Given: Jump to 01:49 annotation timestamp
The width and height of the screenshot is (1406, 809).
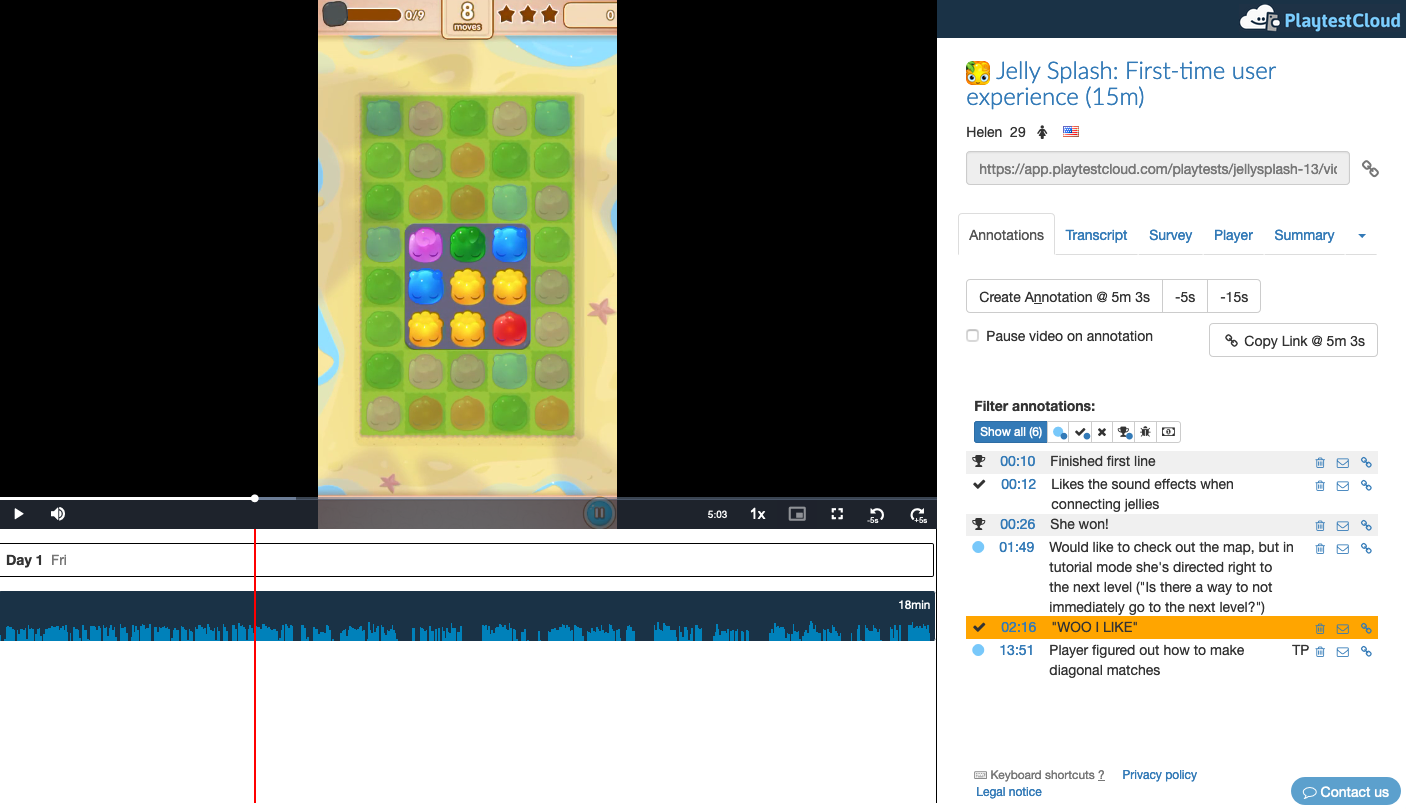Looking at the screenshot, I should click(x=1016, y=547).
